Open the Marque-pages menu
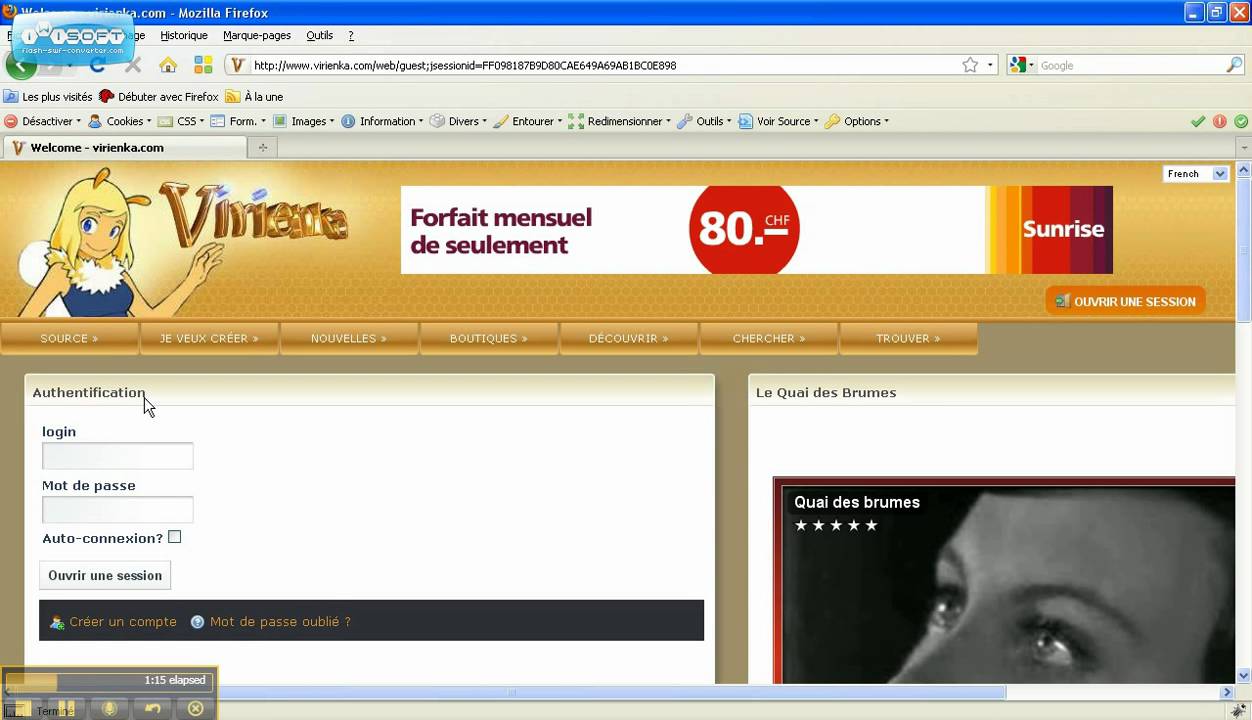The image size is (1252, 720). pyautogui.click(x=257, y=35)
